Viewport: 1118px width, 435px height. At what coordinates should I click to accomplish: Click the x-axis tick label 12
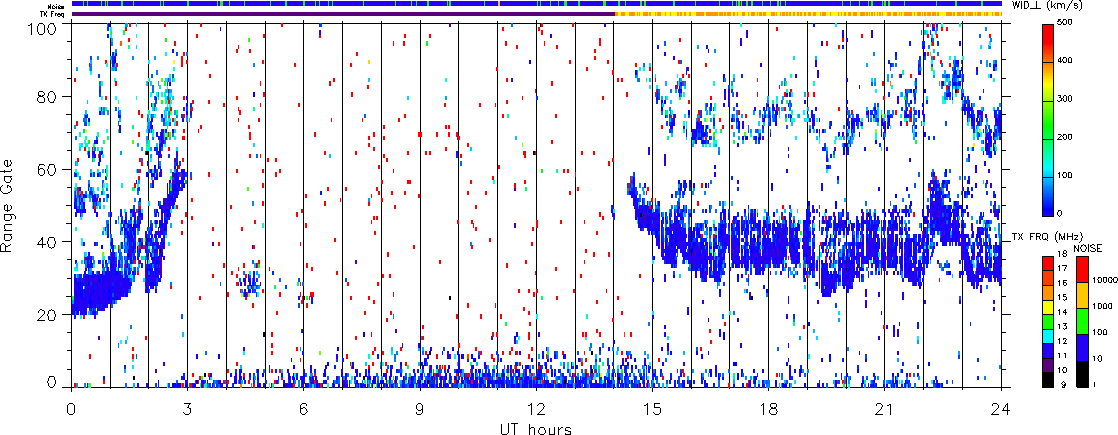coord(536,409)
